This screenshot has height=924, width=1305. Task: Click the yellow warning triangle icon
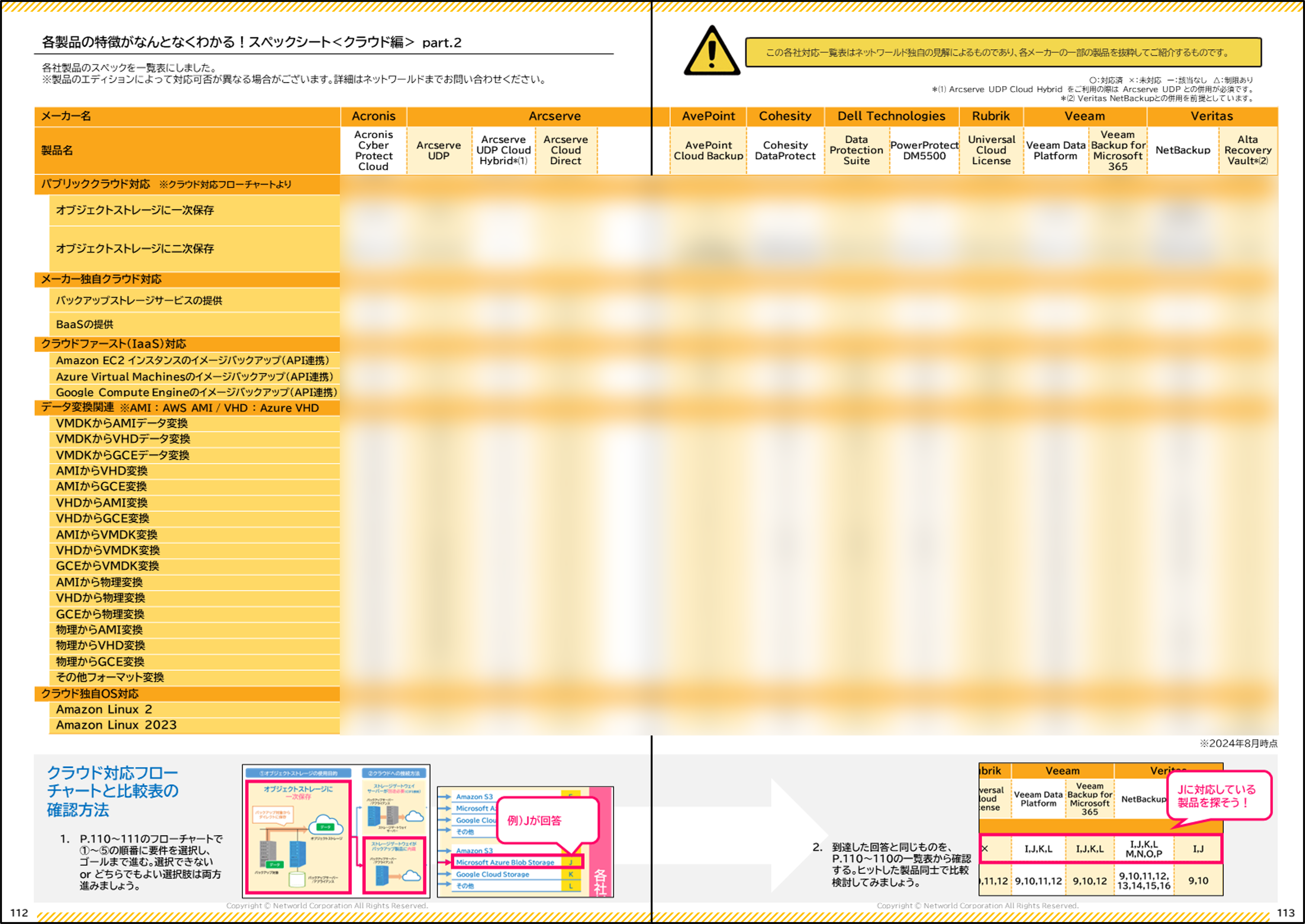coord(712,51)
